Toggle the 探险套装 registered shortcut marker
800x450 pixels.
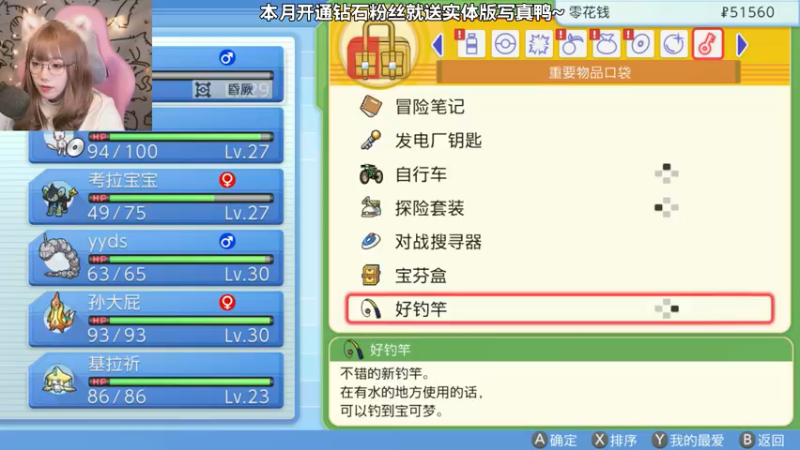pyautogui.click(x=666, y=208)
